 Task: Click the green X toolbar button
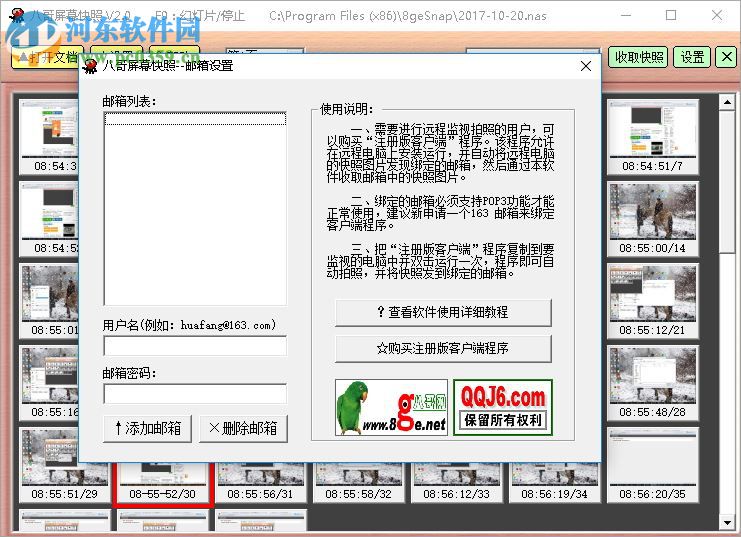coord(726,57)
